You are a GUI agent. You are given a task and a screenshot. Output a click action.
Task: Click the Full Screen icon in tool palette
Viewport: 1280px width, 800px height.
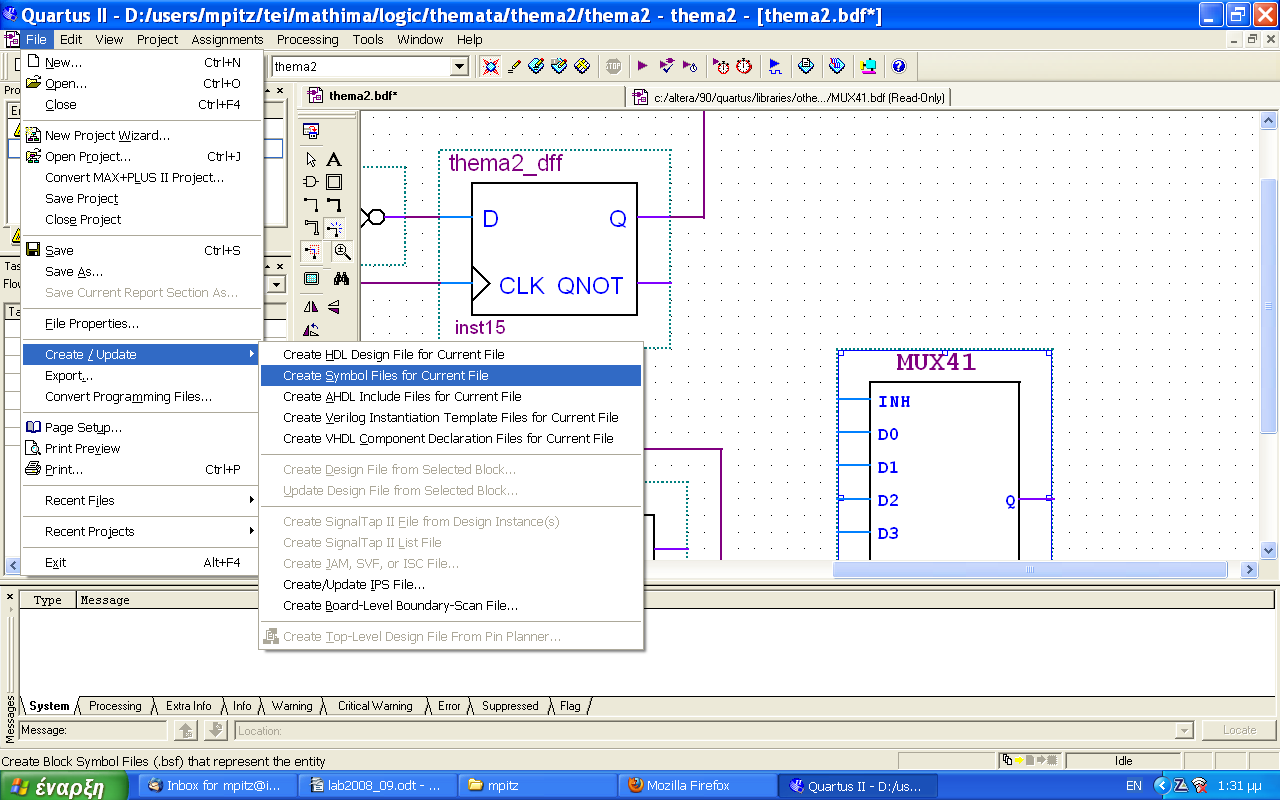tap(311, 279)
